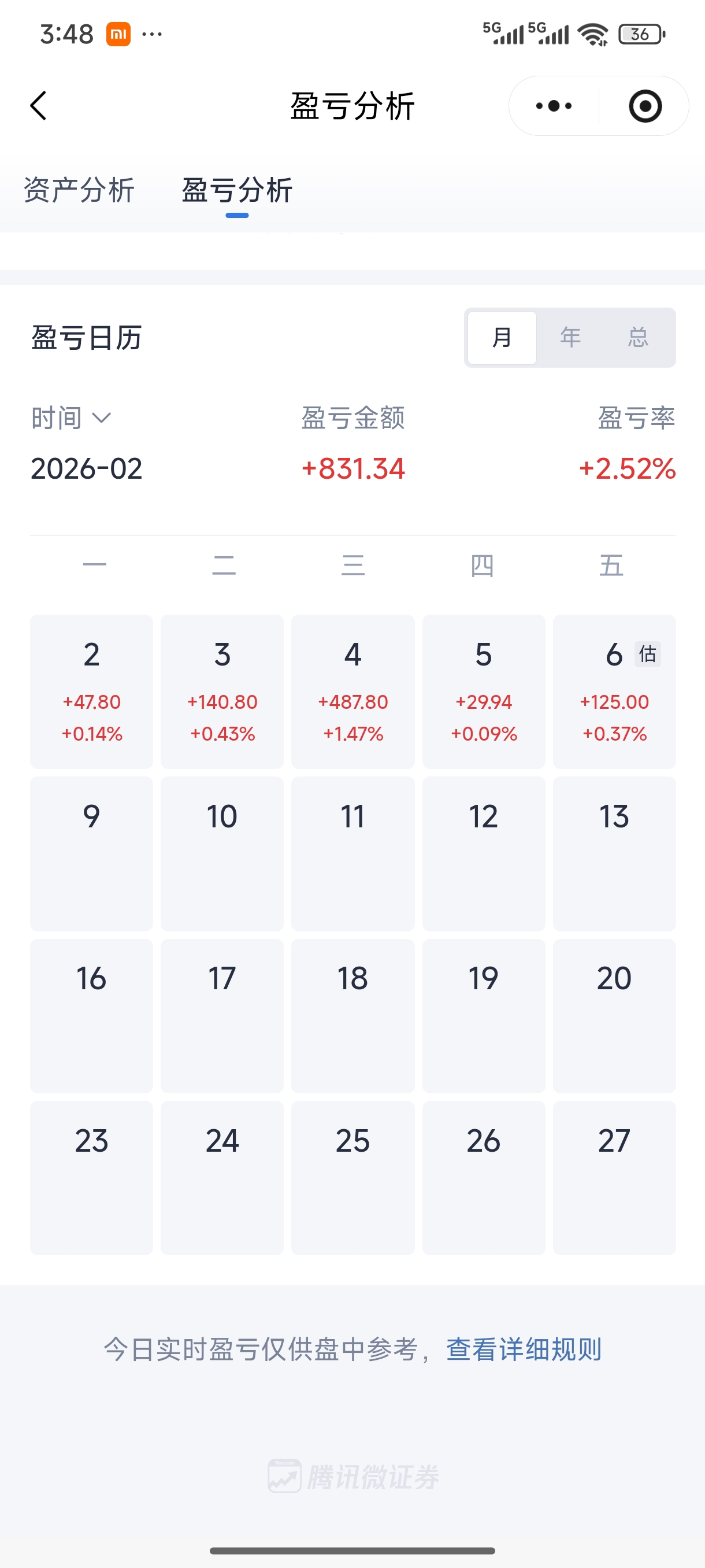The width and height of the screenshot is (705, 1568).
Task: Tap the Wi-Fi icon in status bar
Action: click(x=593, y=34)
